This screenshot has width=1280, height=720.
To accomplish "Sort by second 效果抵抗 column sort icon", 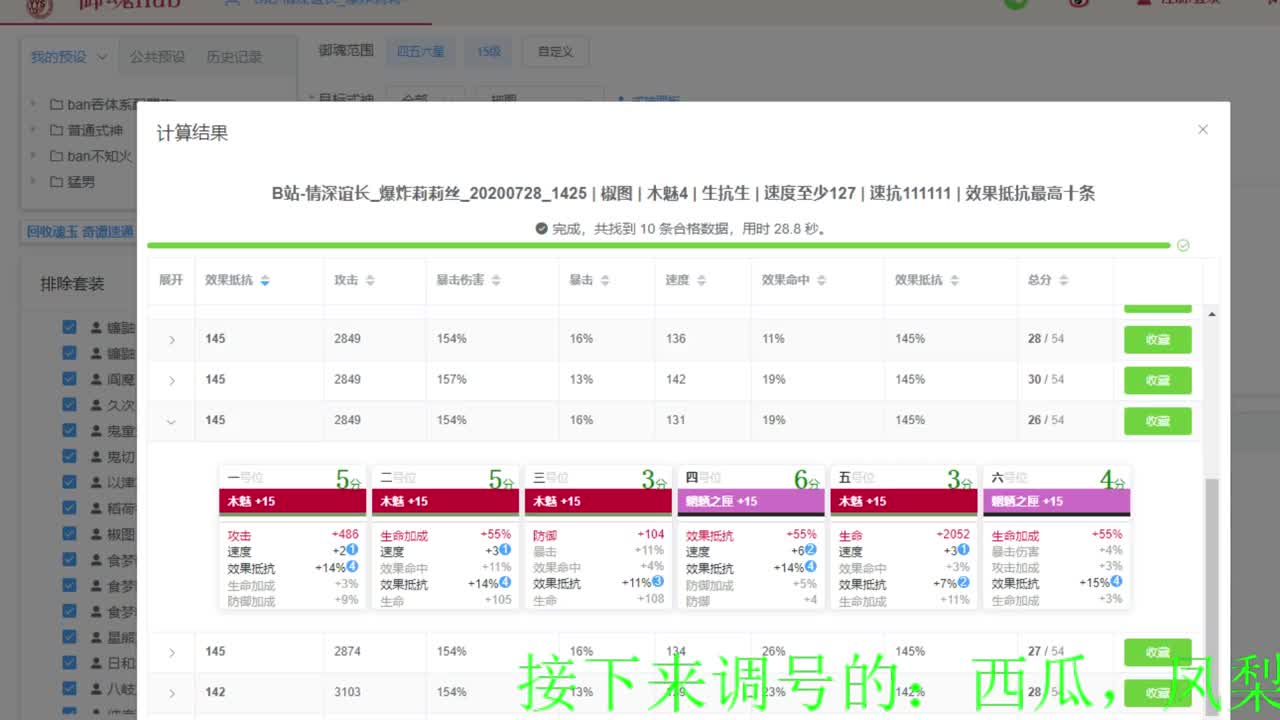I will 954,281.
